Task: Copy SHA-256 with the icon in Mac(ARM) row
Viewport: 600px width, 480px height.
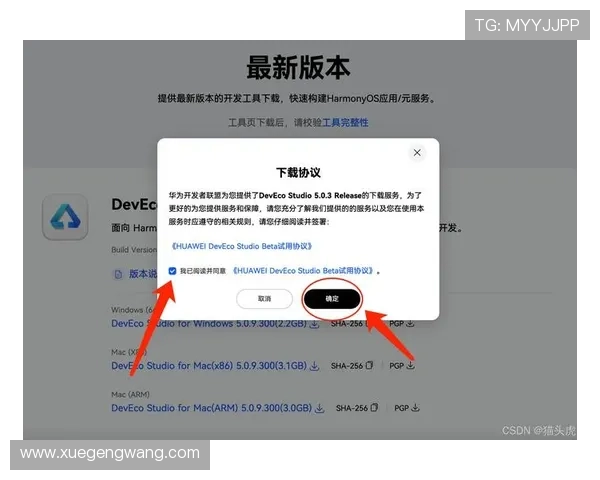Action: click(375, 407)
